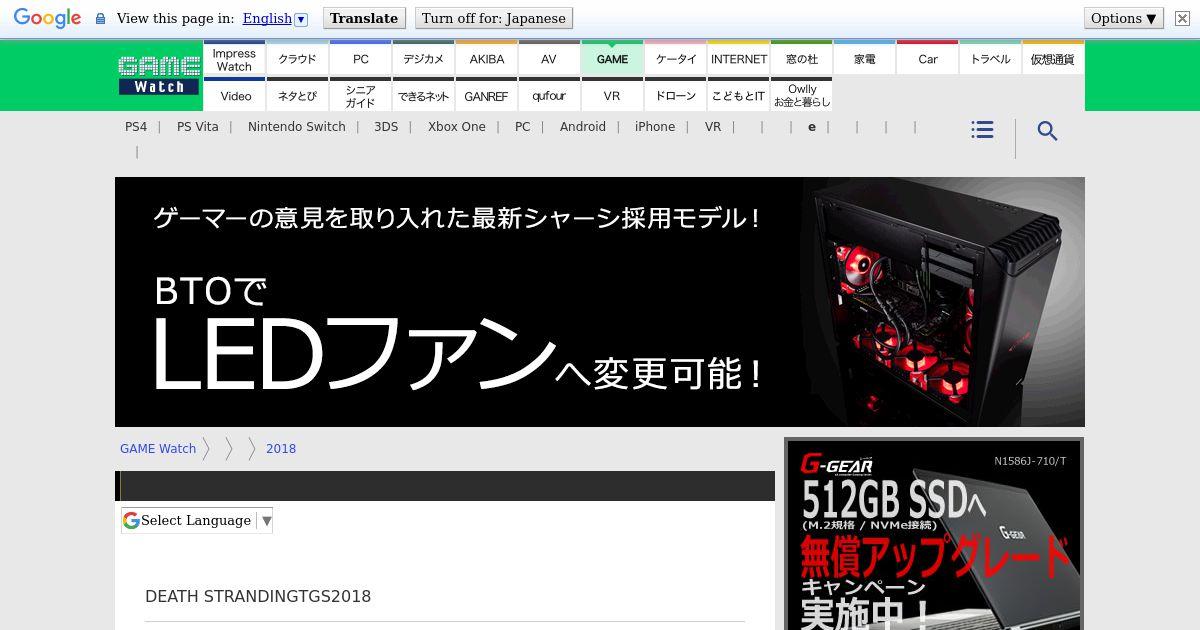Open the hamburger menu list icon
Viewport: 1200px width, 630px height.
982,130
